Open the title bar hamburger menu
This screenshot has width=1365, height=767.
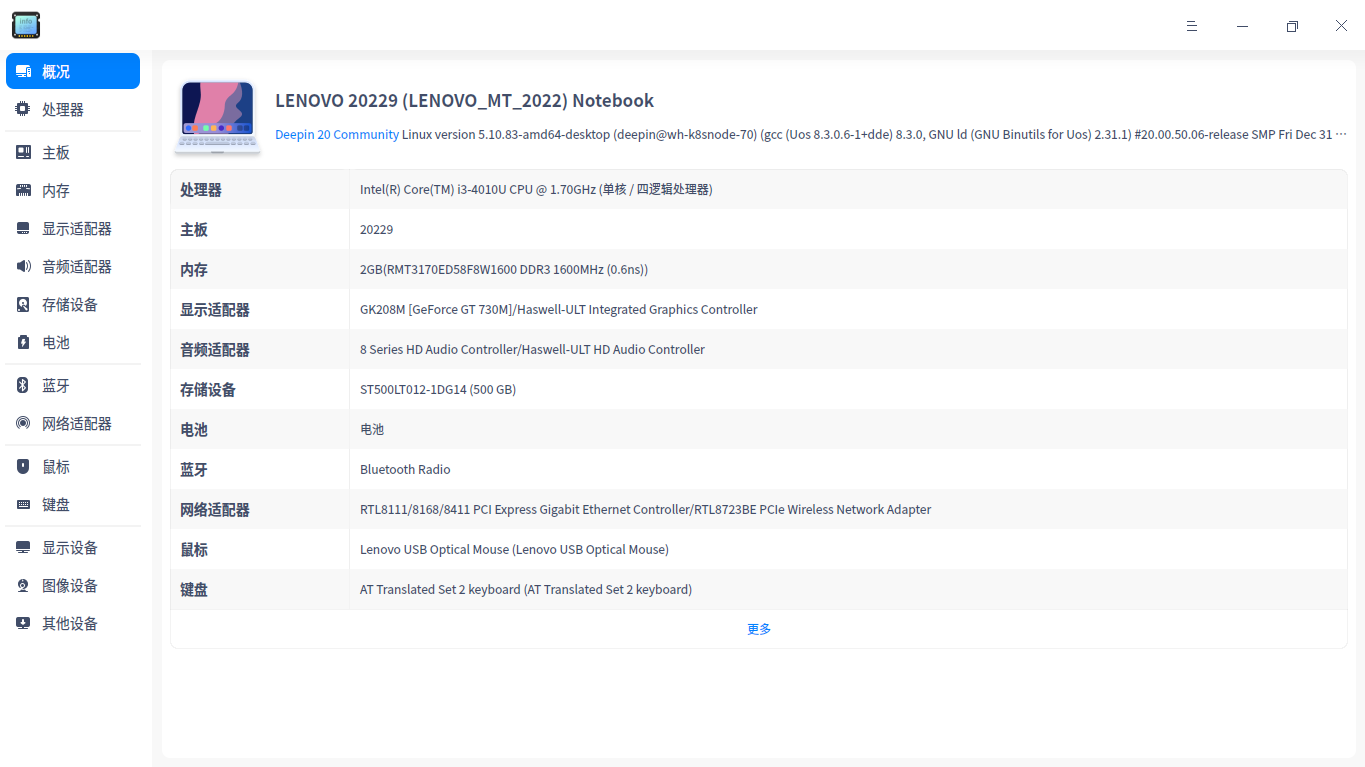coord(1192,26)
